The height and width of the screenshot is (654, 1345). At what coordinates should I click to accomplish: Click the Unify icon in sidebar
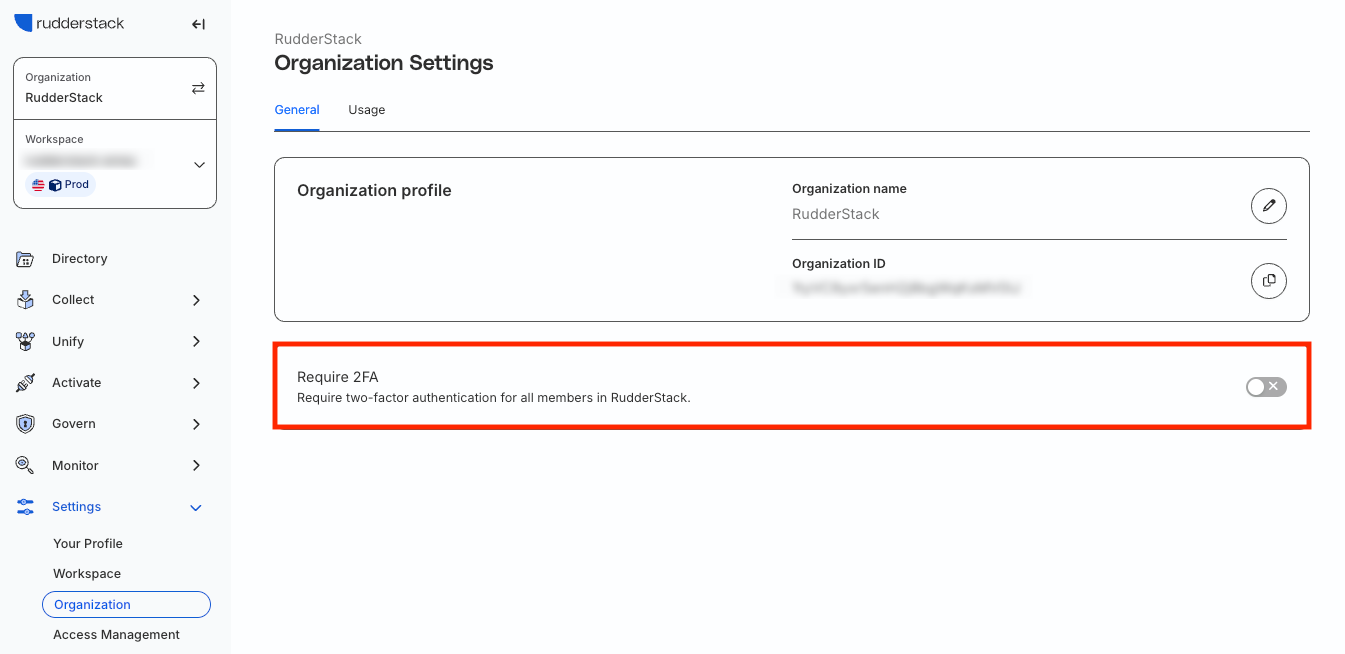click(x=26, y=341)
